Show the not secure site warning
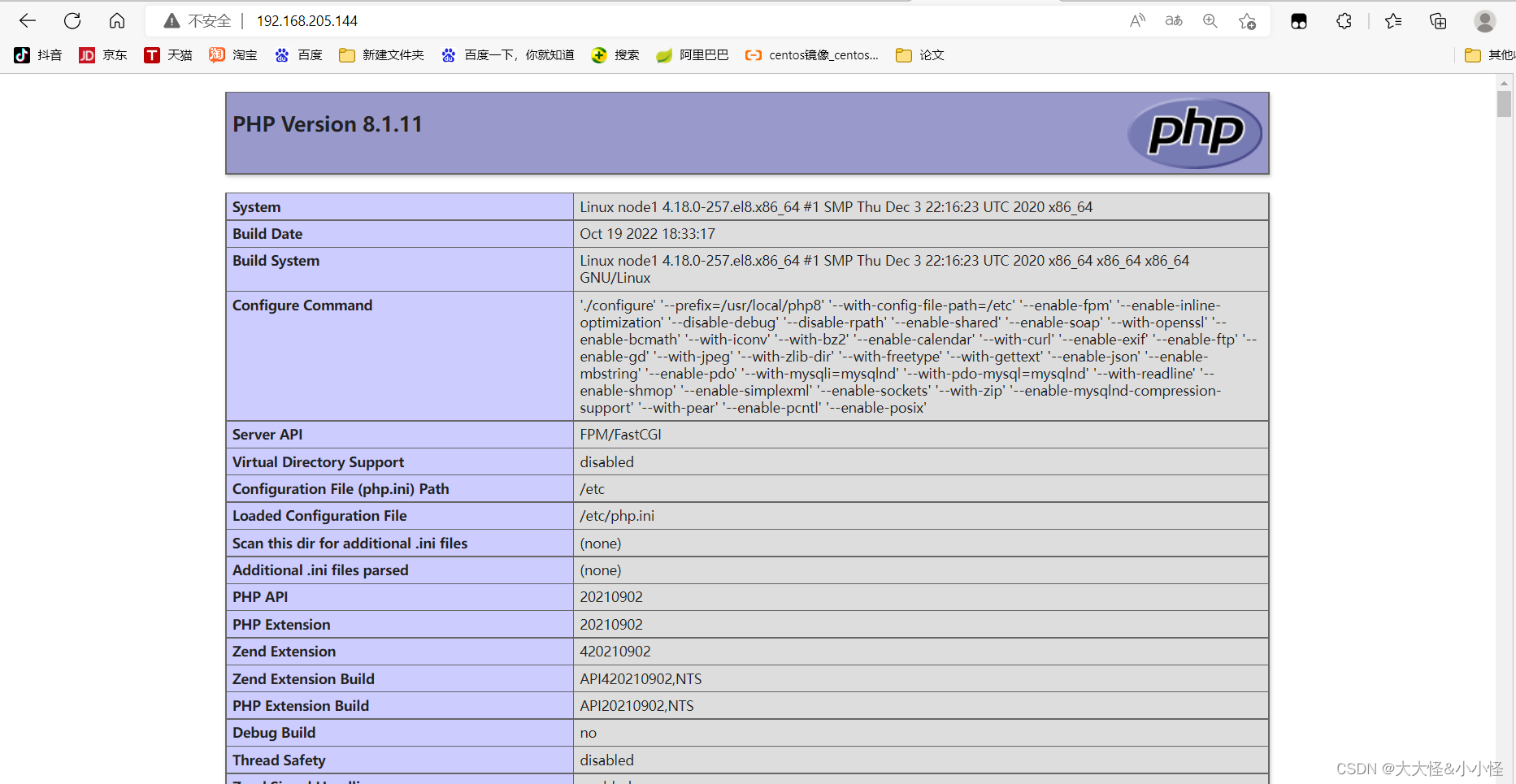The width and height of the screenshot is (1516, 784). [198, 21]
